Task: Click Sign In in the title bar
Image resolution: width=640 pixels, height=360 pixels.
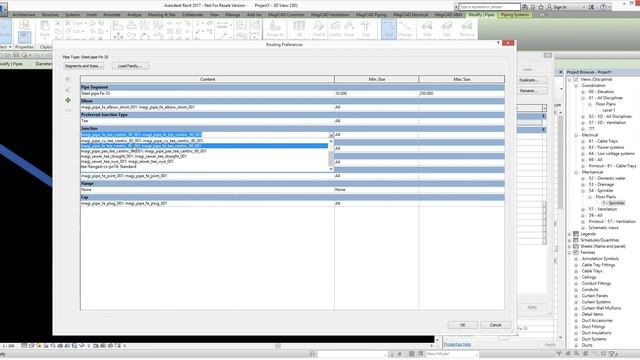Action: coord(560,7)
